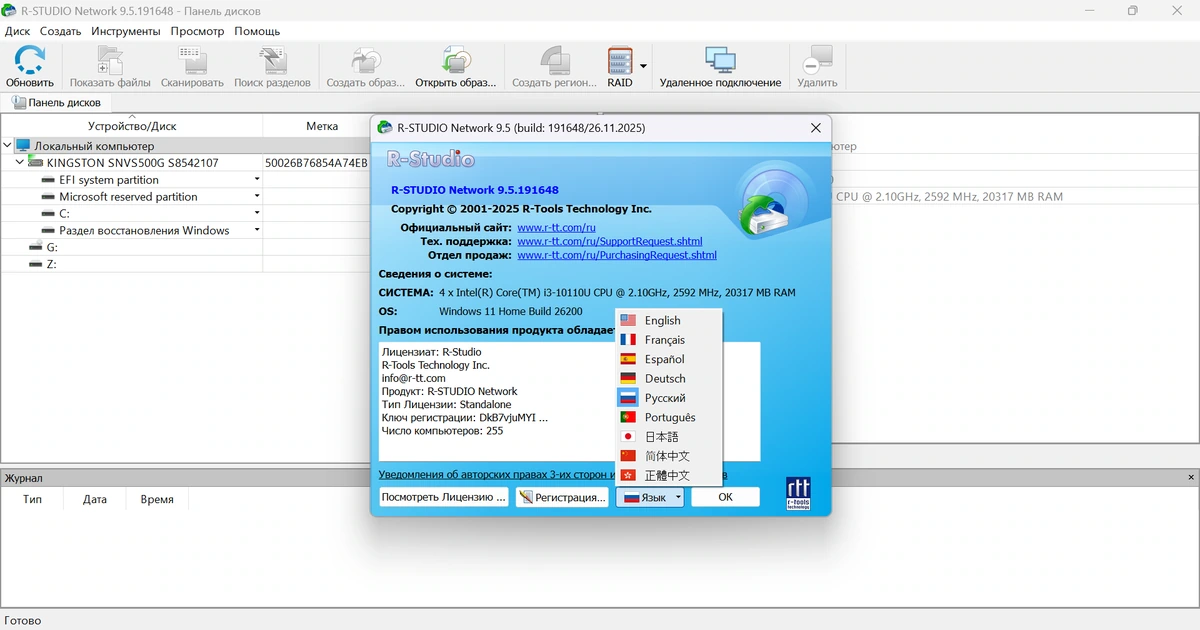The width and height of the screenshot is (1200, 630).
Task: Click the r-tools technology logo in dialog
Action: (799, 493)
